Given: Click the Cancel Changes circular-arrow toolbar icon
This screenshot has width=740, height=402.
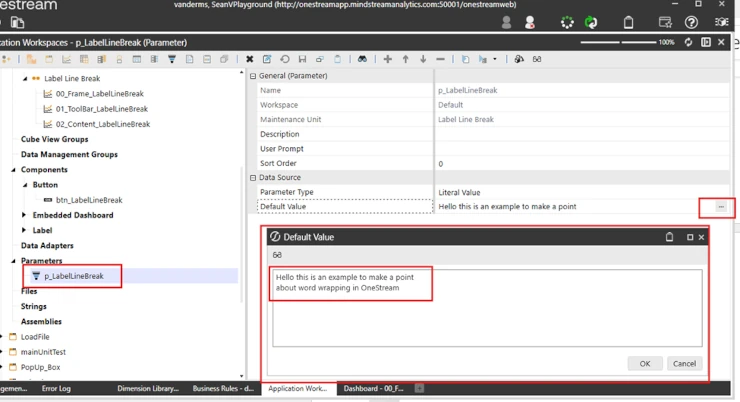Looking at the screenshot, I should tap(285, 59).
